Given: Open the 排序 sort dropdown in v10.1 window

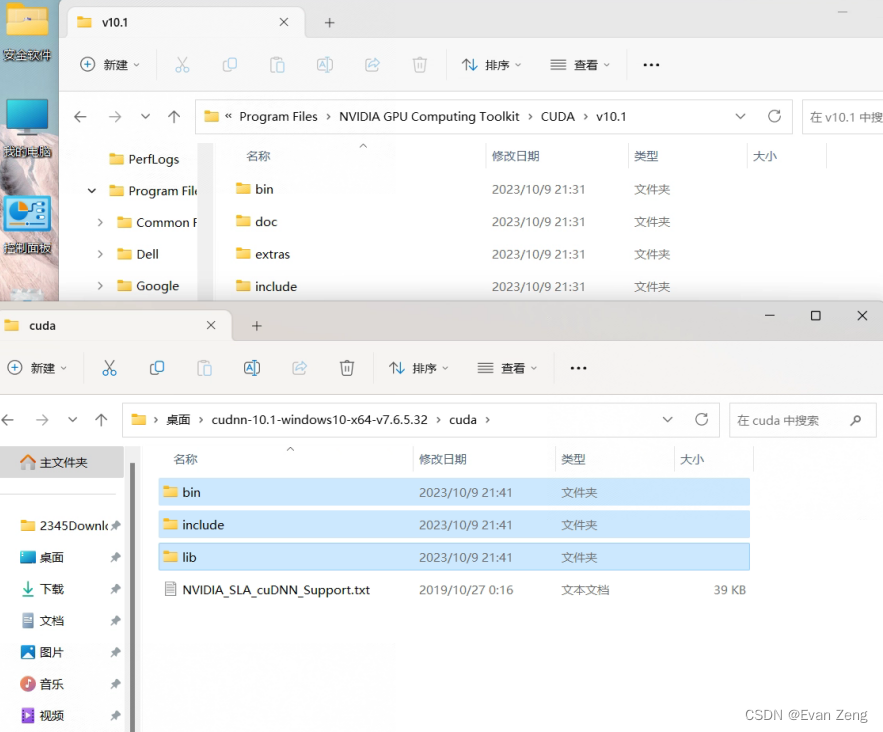Looking at the screenshot, I should point(492,65).
